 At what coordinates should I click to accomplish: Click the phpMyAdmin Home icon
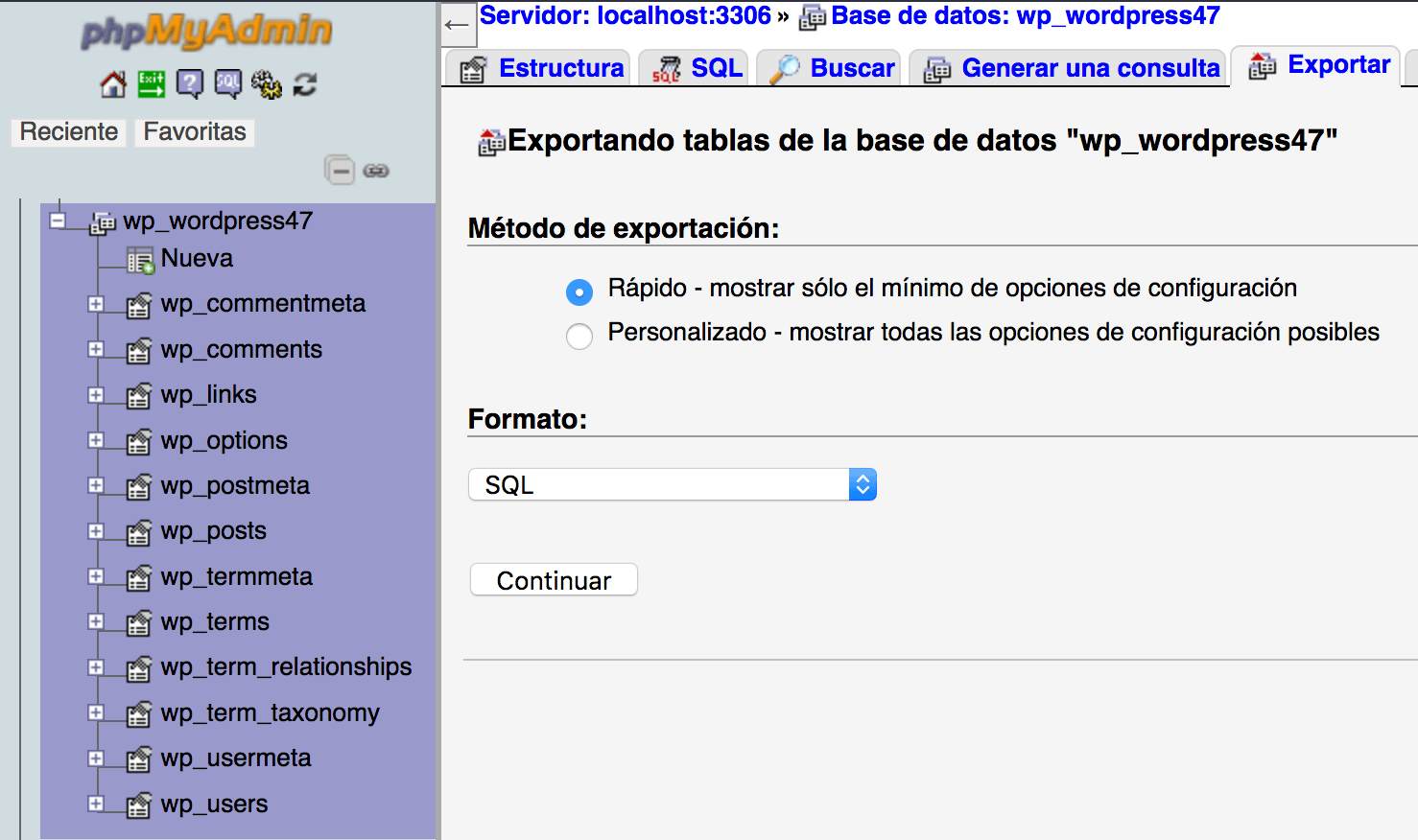(x=112, y=84)
